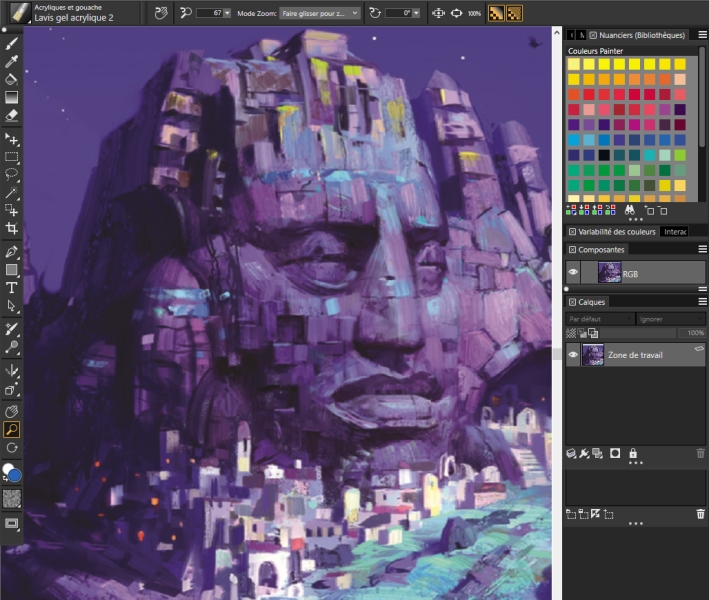Select the Brush tool in toolbox
709x600 pixels.
pos(12,45)
